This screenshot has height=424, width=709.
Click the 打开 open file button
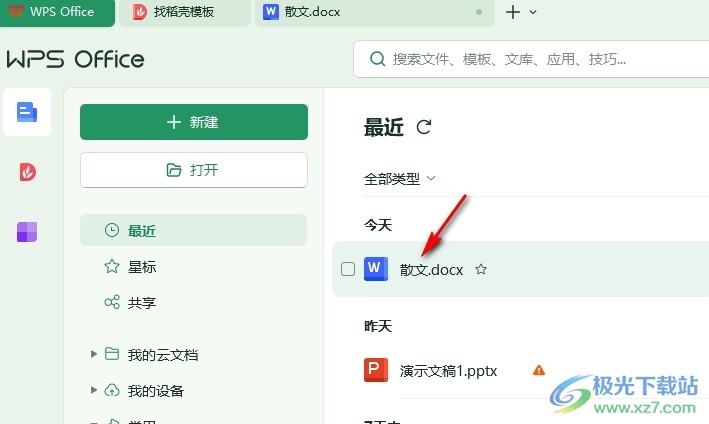click(194, 170)
